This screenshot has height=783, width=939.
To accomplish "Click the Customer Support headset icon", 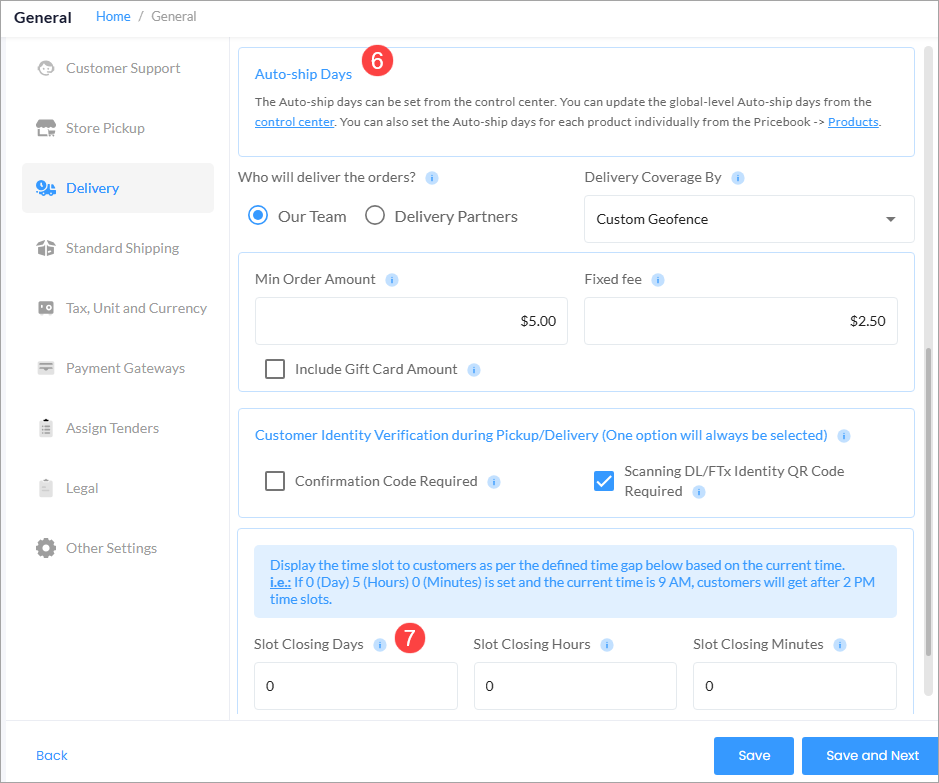I will pos(46,68).
